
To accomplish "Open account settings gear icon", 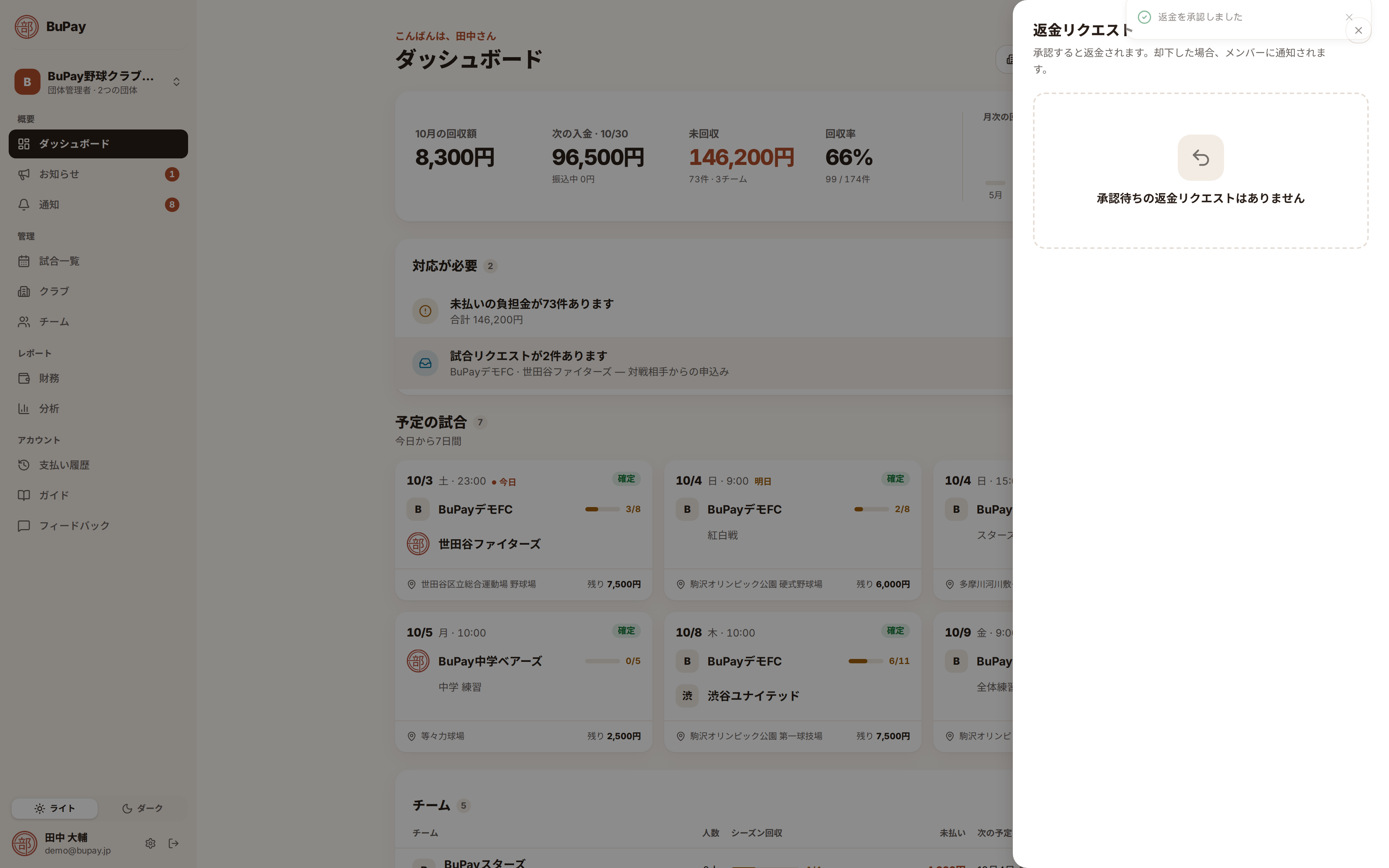I will [x=150, y=843].
